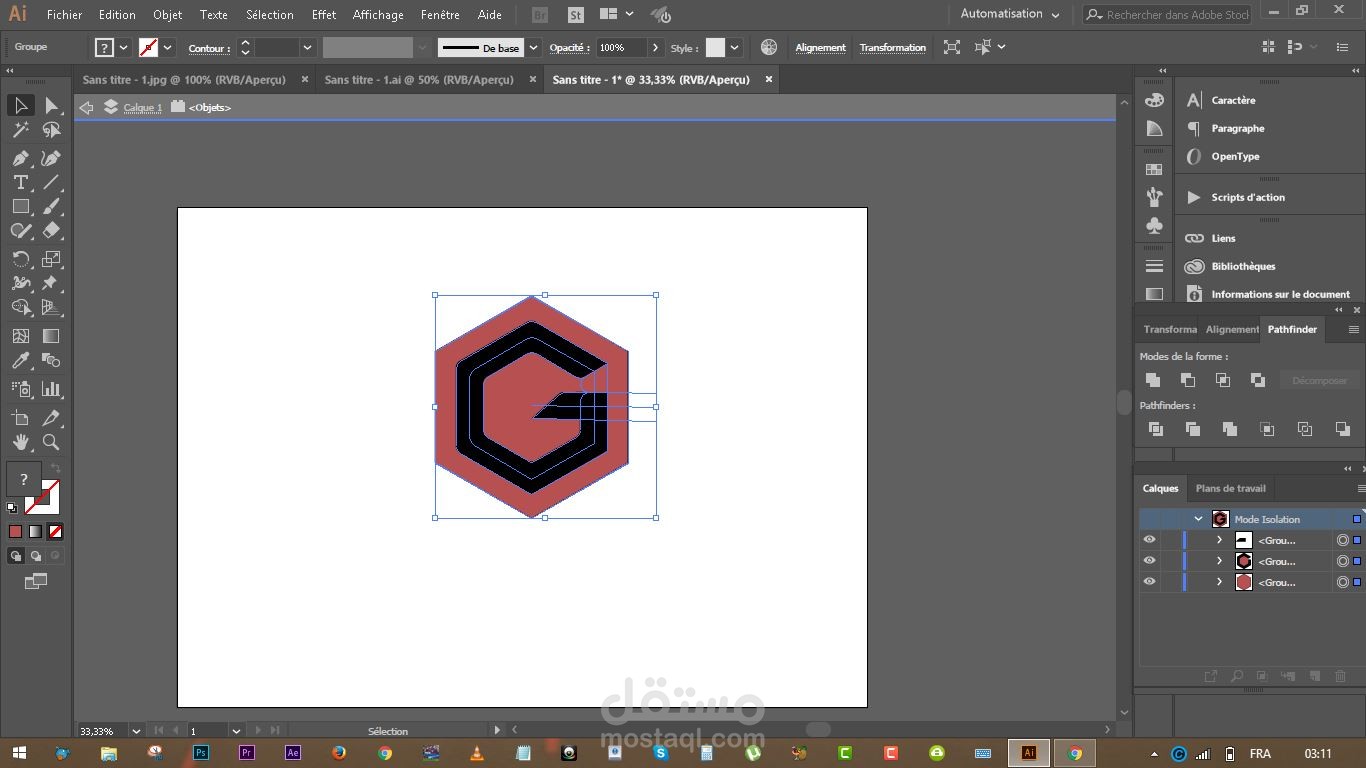Image resolution: width=1366 pixels, height=768 pixels.
Task: Click the Outline pathfinder icon
Action: point(1305,429)
